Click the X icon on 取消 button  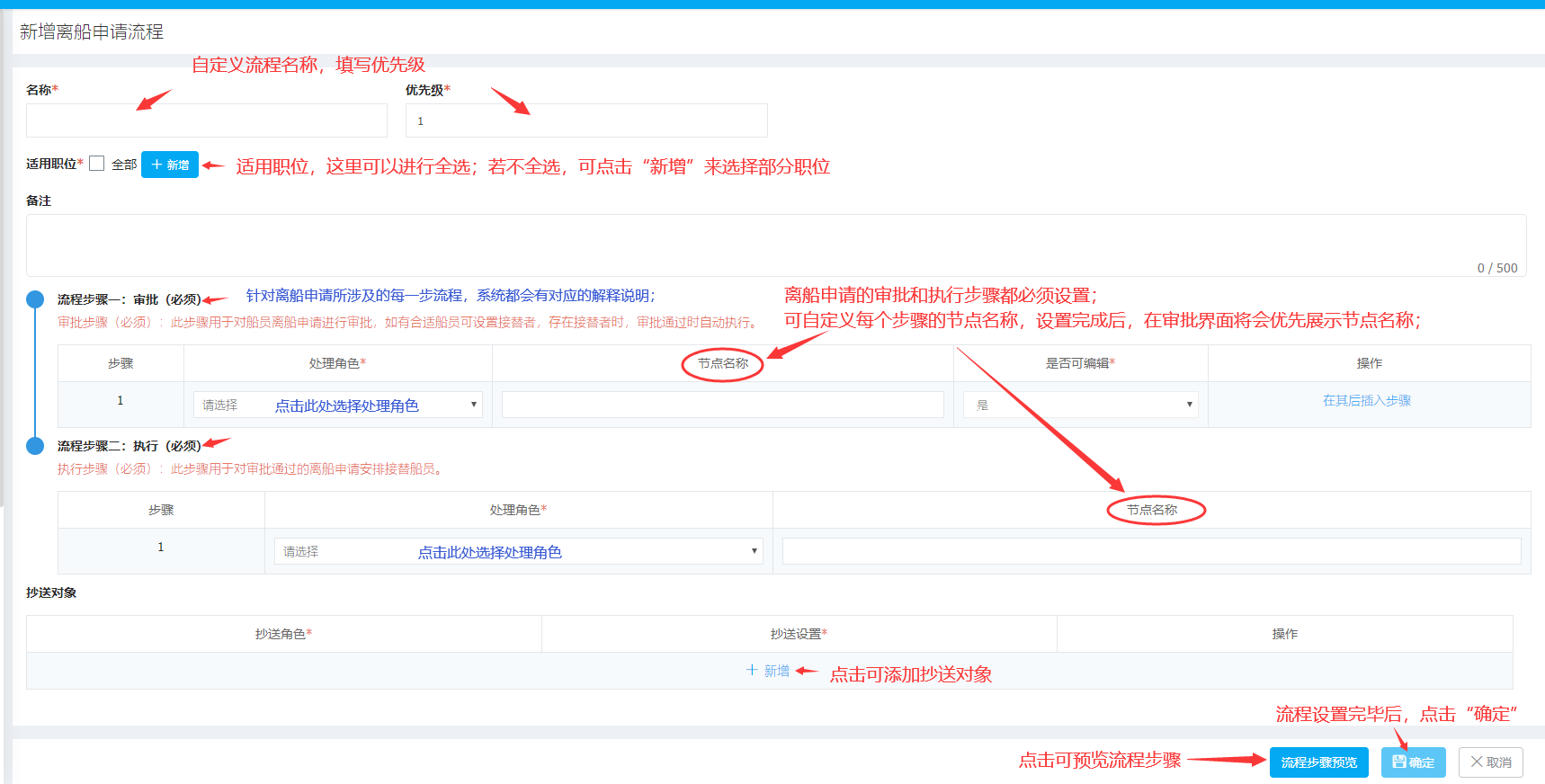pos(1477,762)
